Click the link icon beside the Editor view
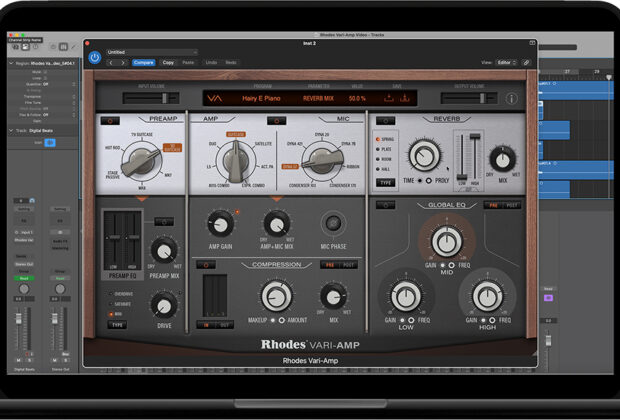Viewport: 620px width, 420px height. (526, 62)
